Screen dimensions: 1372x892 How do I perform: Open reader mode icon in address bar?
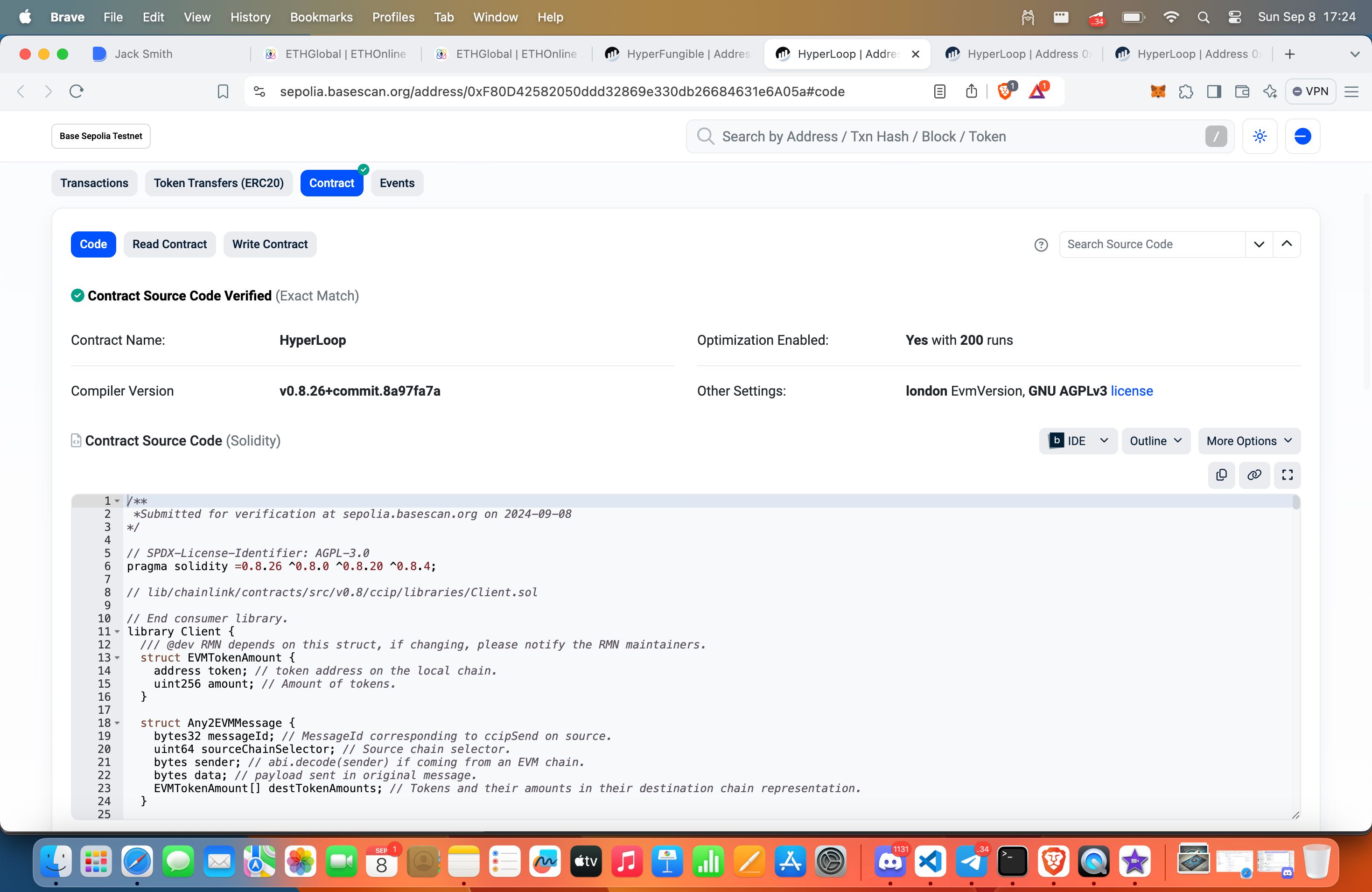[940, 91]
